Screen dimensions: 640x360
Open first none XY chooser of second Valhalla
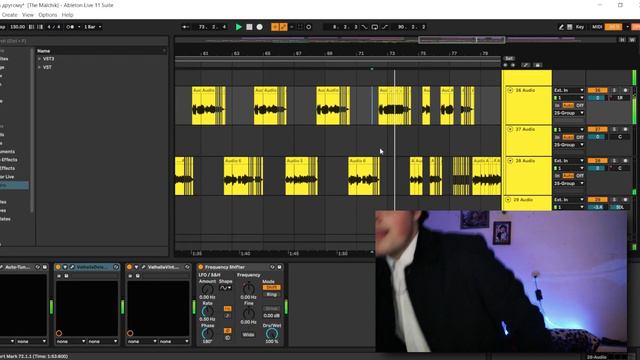coord(142,341)
